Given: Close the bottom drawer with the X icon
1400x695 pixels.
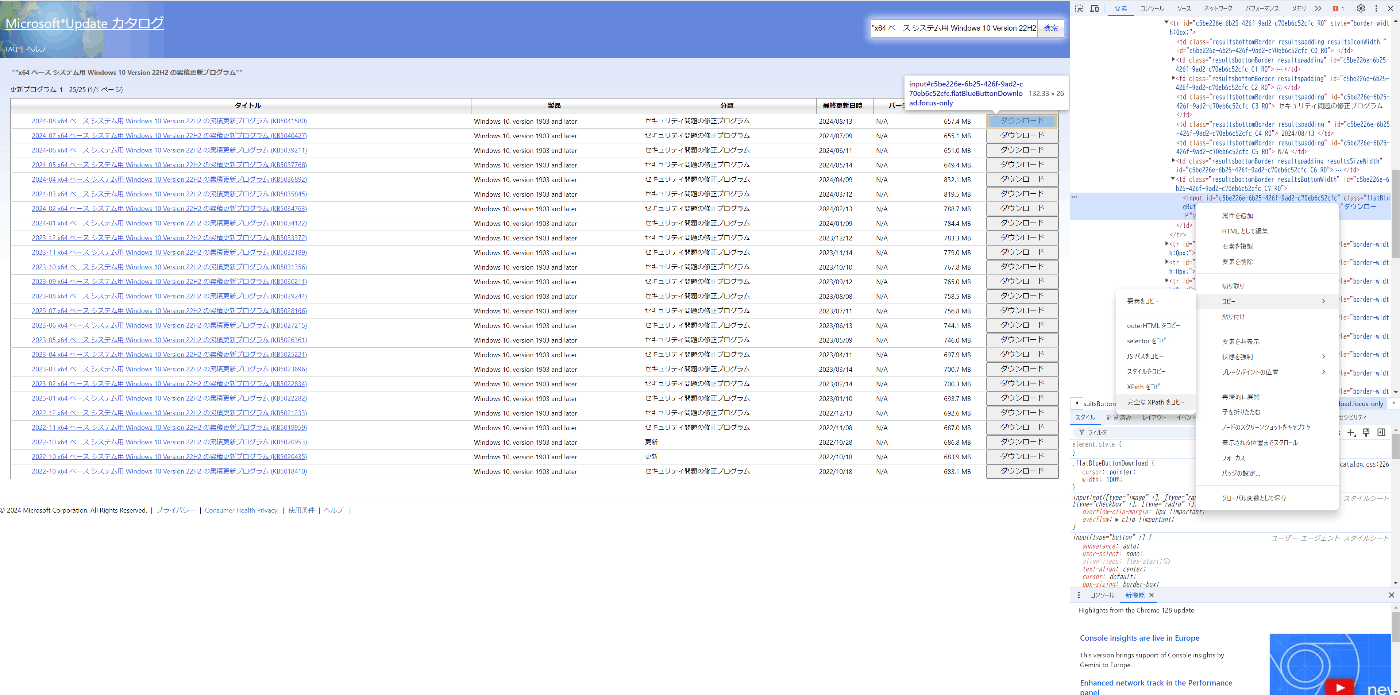Looking at the screenshot, I should point(1391,595).
